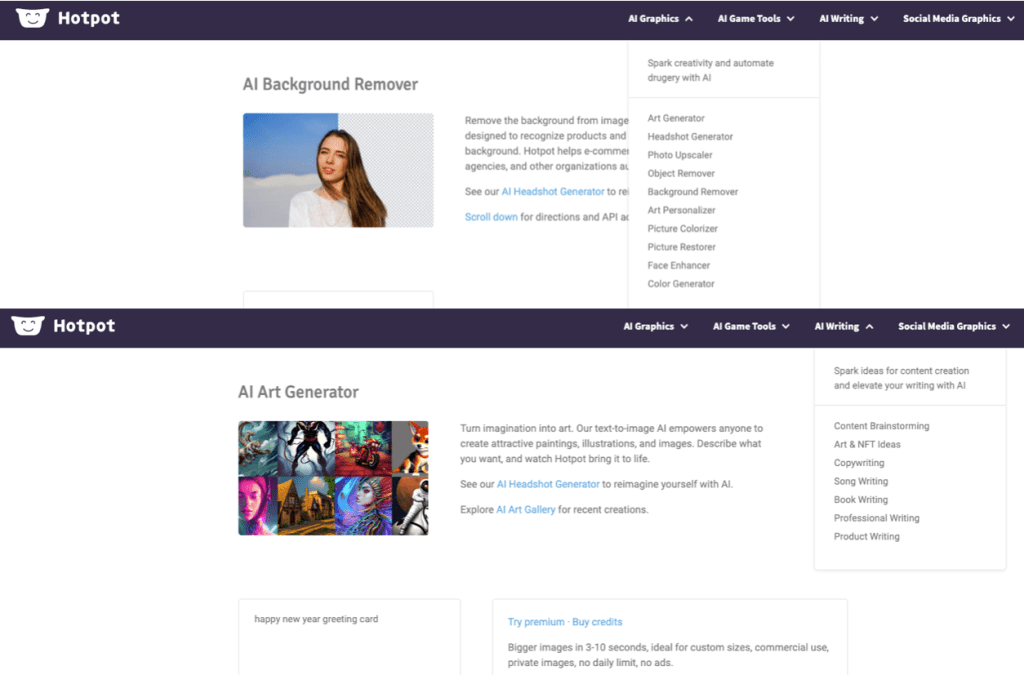Image resolution: width=1024 pixels, height=675 pixels.
Task: Select Headshot Generator in the dropdown list
Action: [690, 137]
